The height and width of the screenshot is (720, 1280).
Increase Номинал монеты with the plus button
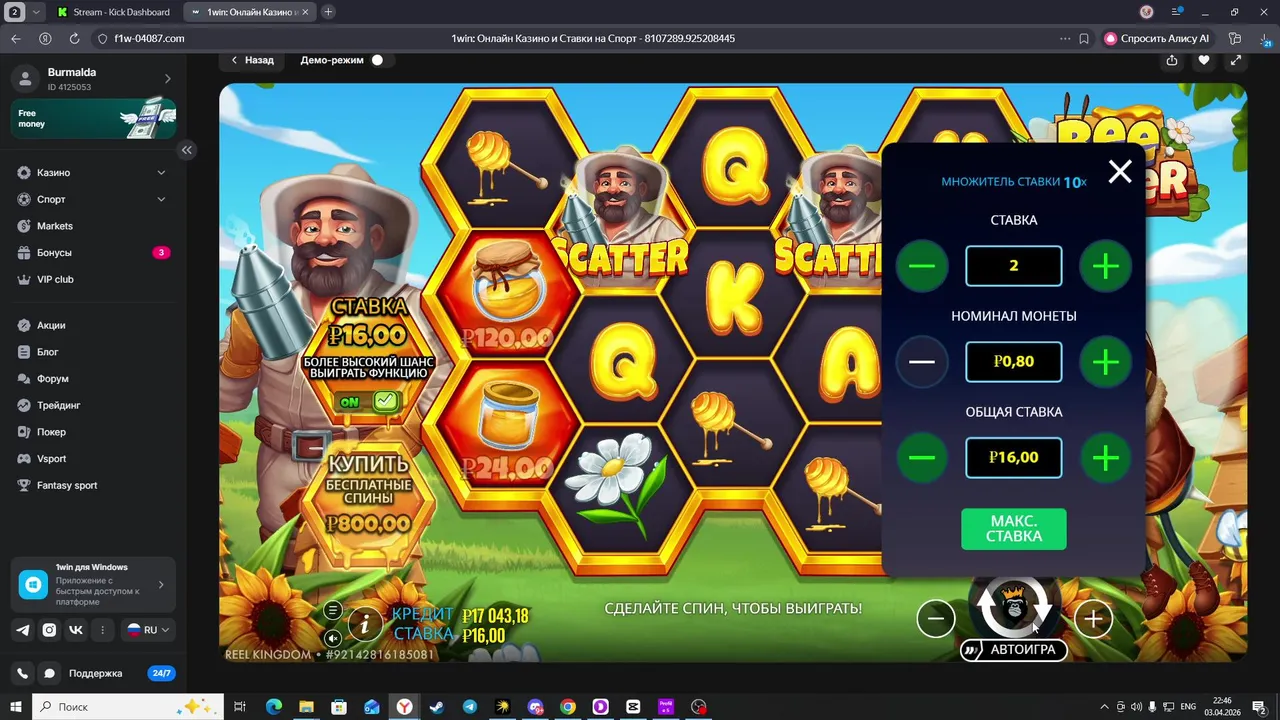point(1105,362)
